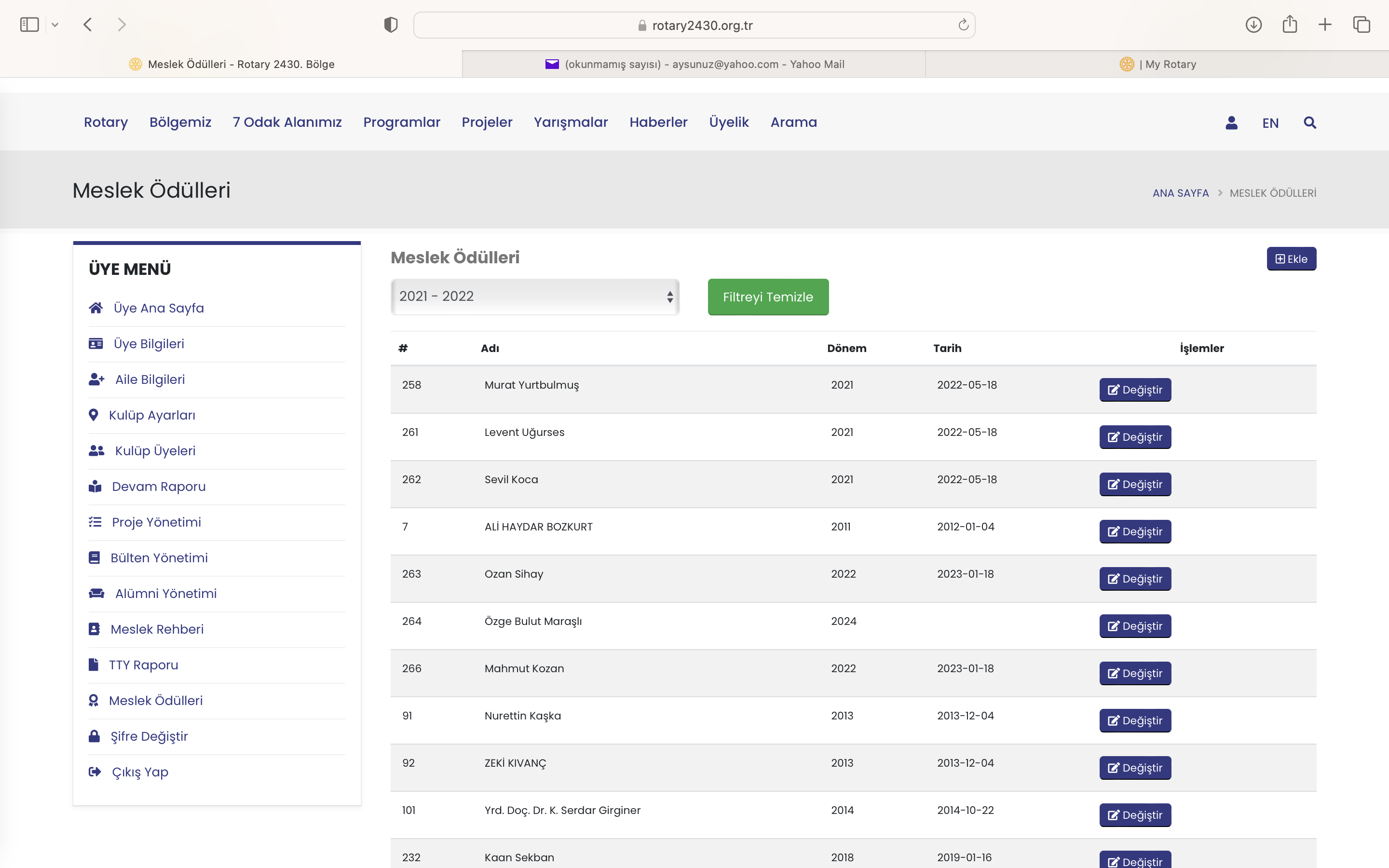1389x868 pixels.
Task: Click the Aile Bilgileri user-plus icon
Action: pyautogui.click(x=96, y=380)
